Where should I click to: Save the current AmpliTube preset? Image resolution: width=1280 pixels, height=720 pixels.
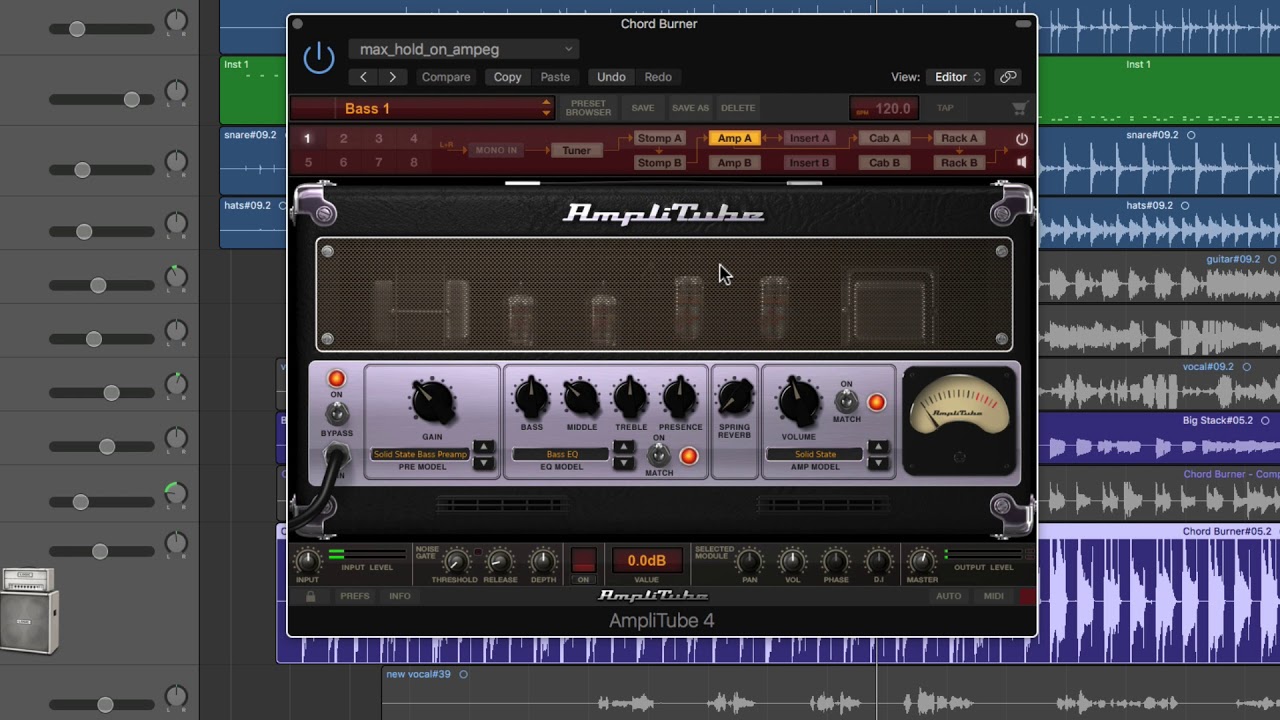tap(643, 108)
